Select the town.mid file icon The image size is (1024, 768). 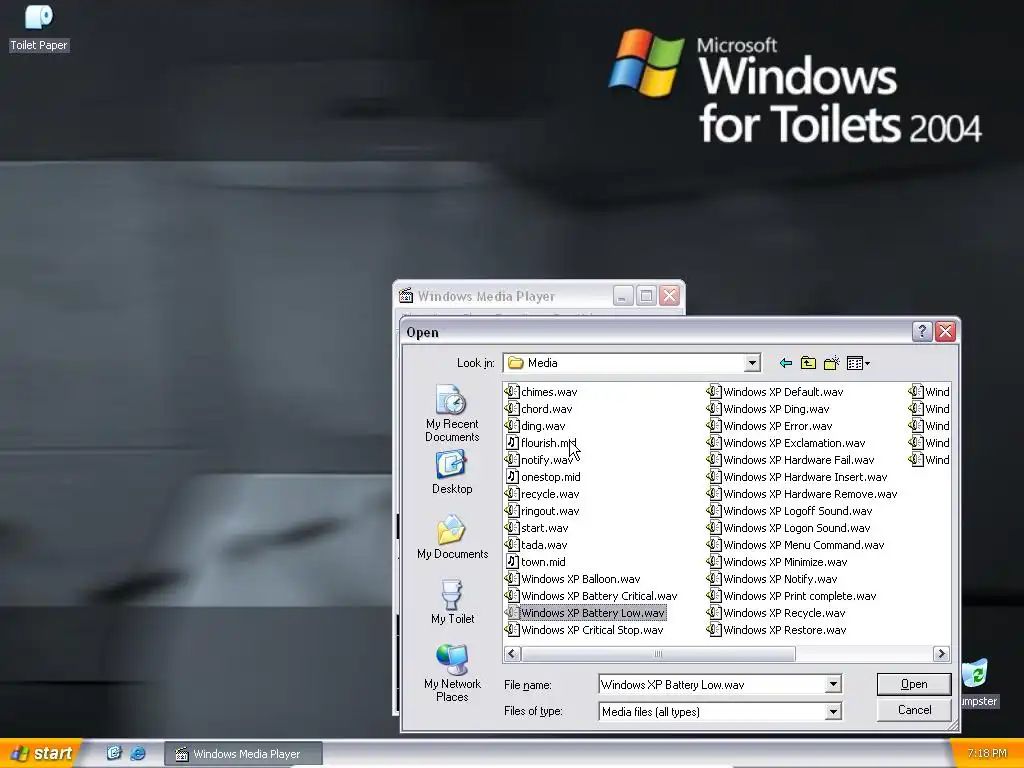[x=513, y=562]
